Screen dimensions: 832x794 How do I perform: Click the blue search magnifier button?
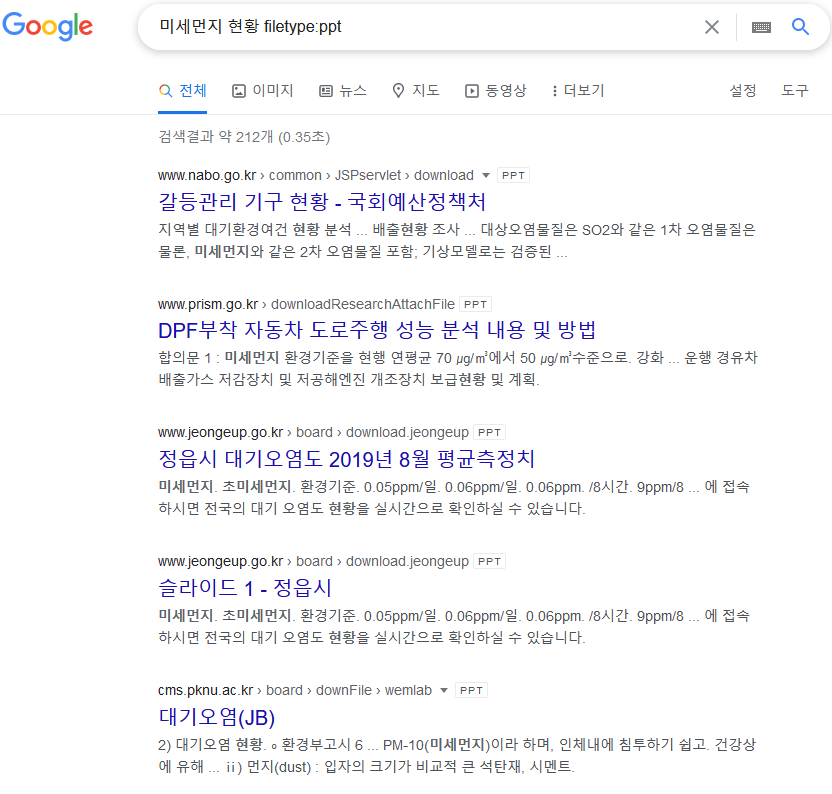point(800,26)
